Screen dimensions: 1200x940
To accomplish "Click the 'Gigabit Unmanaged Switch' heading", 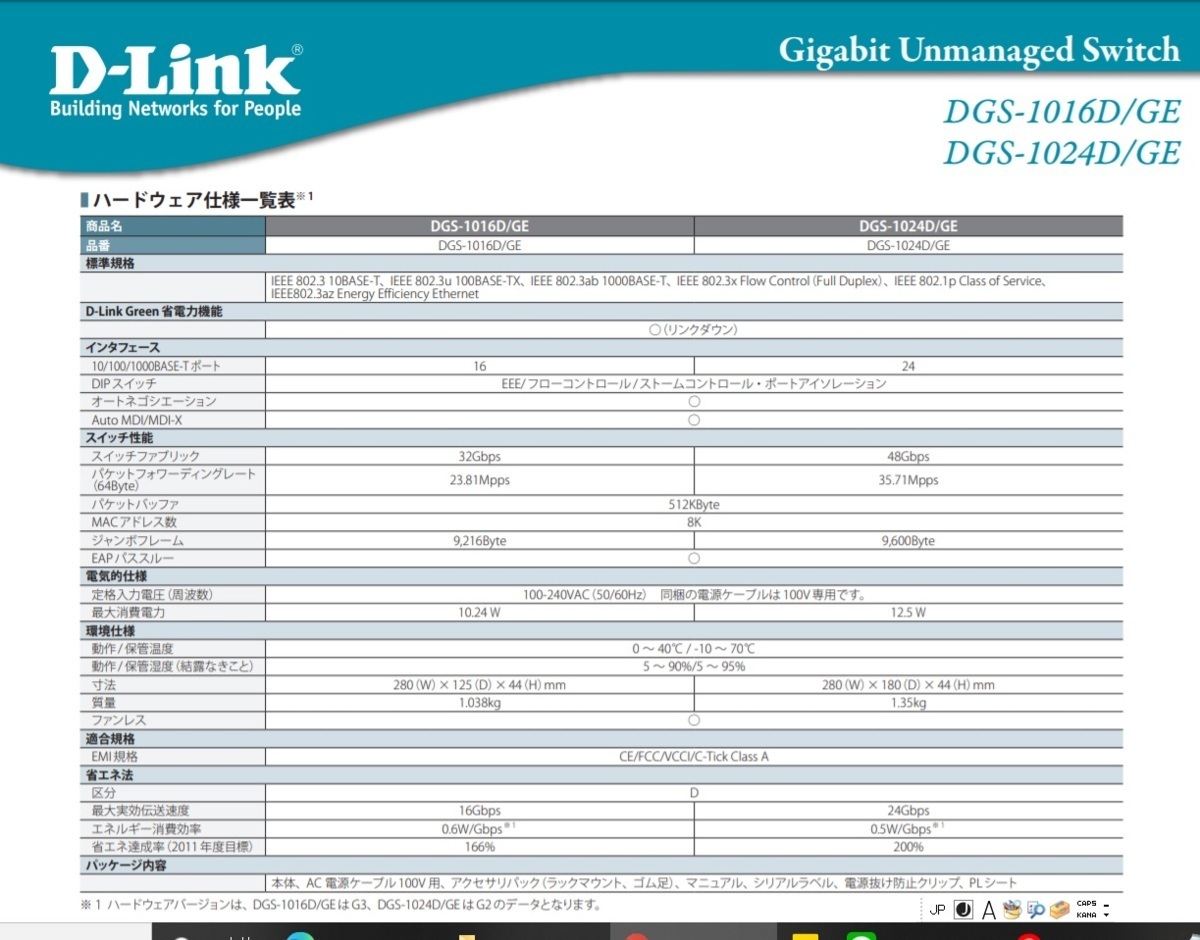I will pyautogui.click(x=979, y=49).
